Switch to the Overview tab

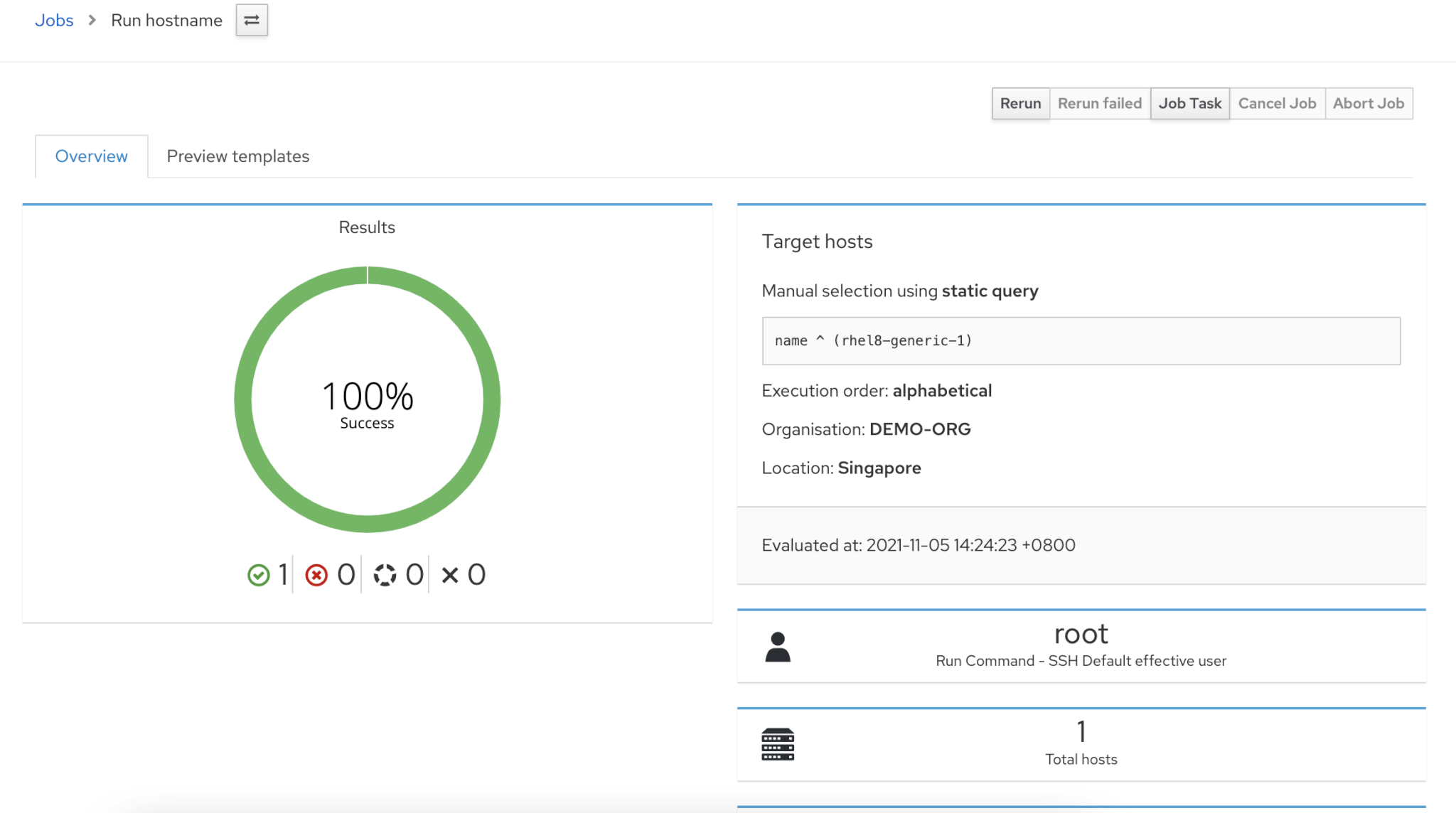(91, 156)
